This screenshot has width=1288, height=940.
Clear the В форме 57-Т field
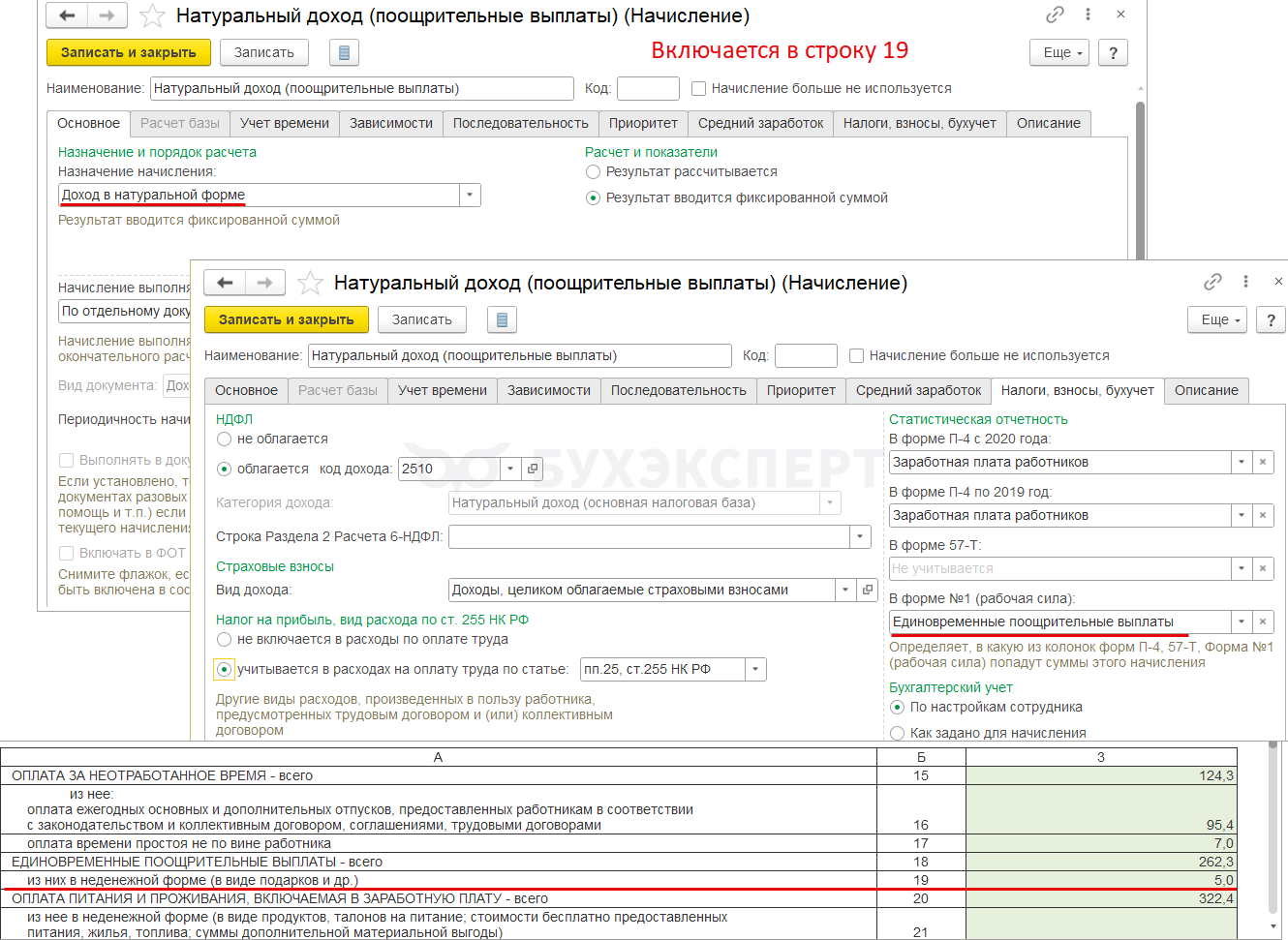pos(1263,569)
